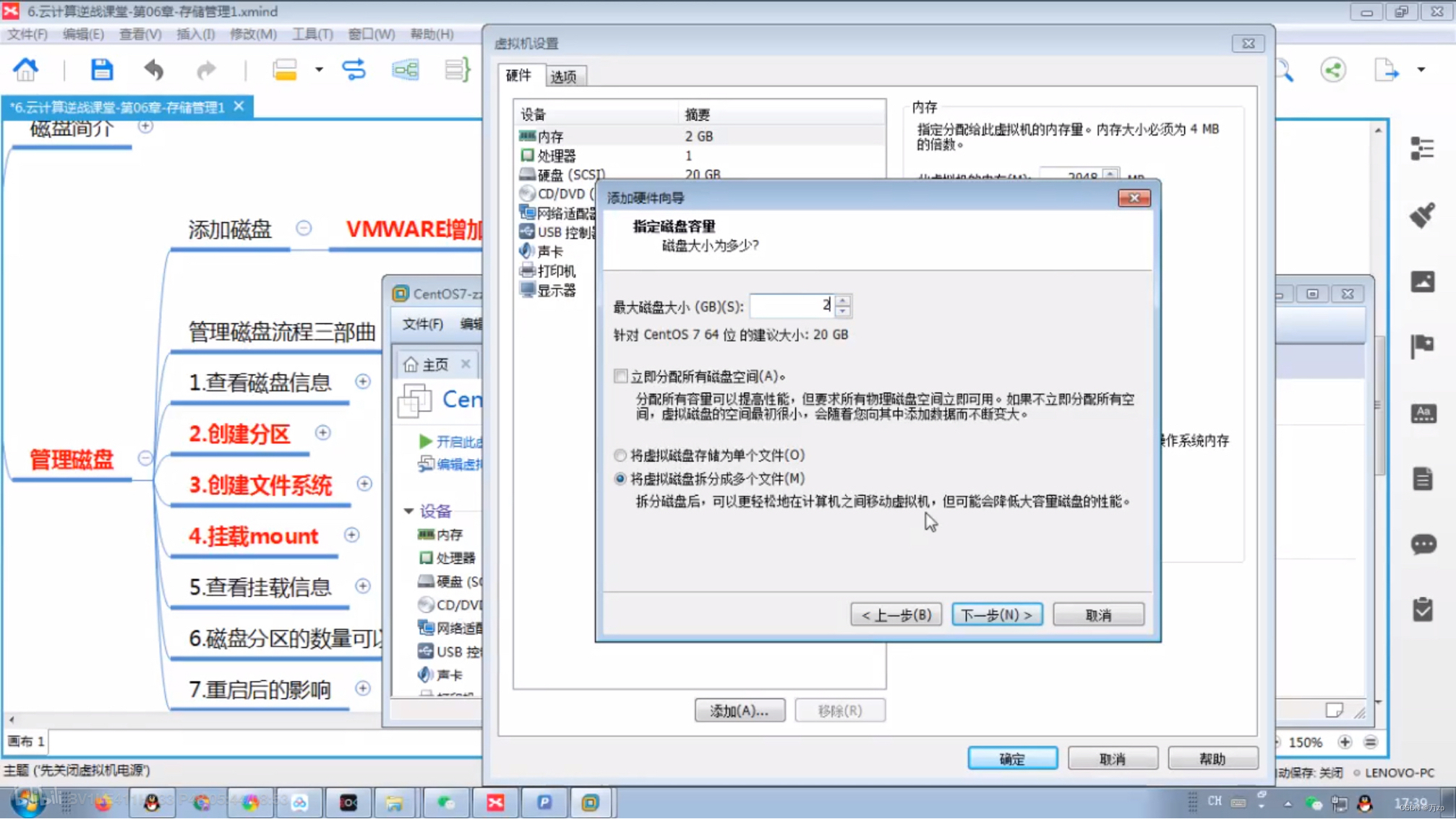This screenshot has height=819, width=1456.
Task: Check allocate all disk space now
Action: [x=620, y=376]
